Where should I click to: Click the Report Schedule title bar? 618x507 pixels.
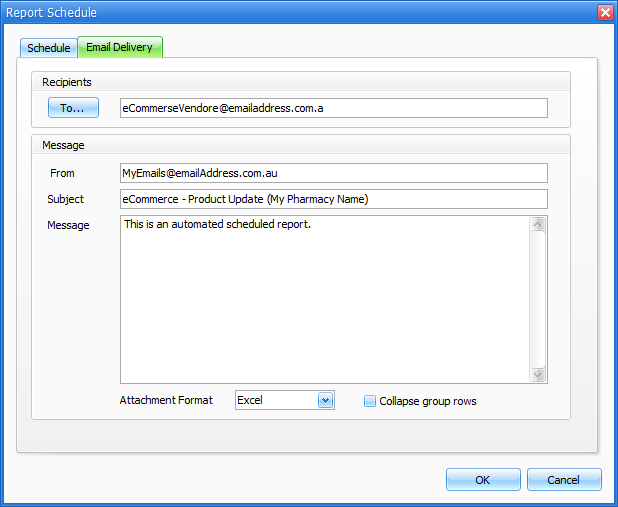point(300,12)
